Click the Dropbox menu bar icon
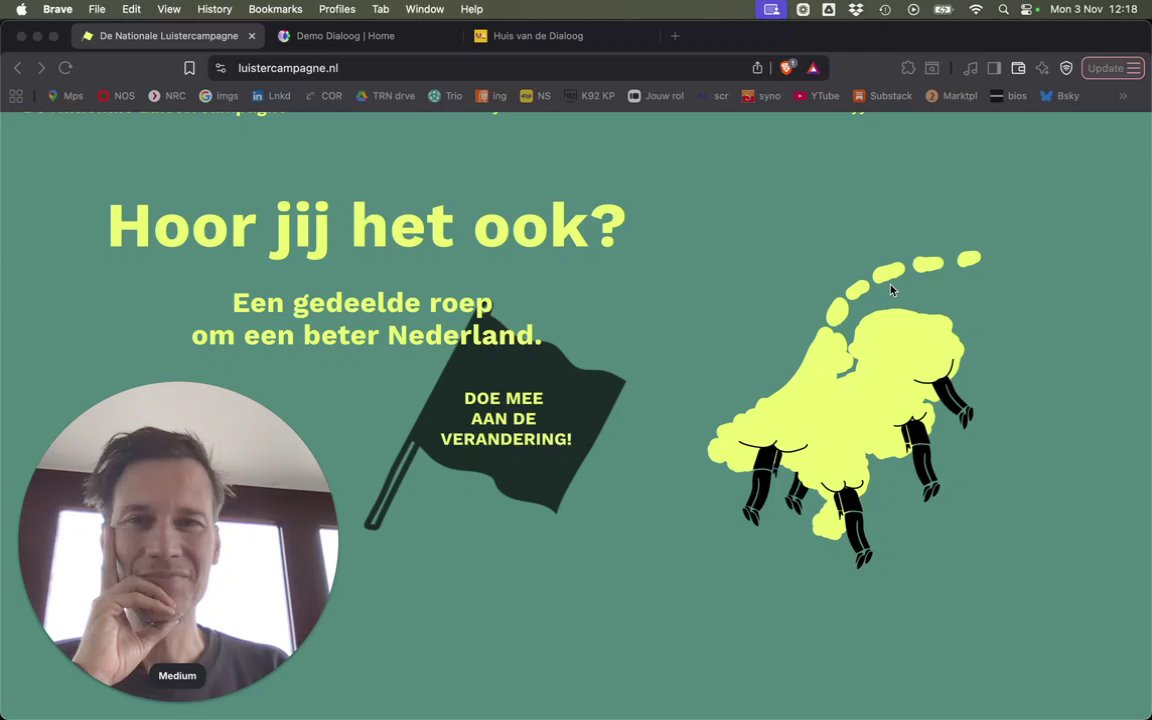 click(856, 10)
